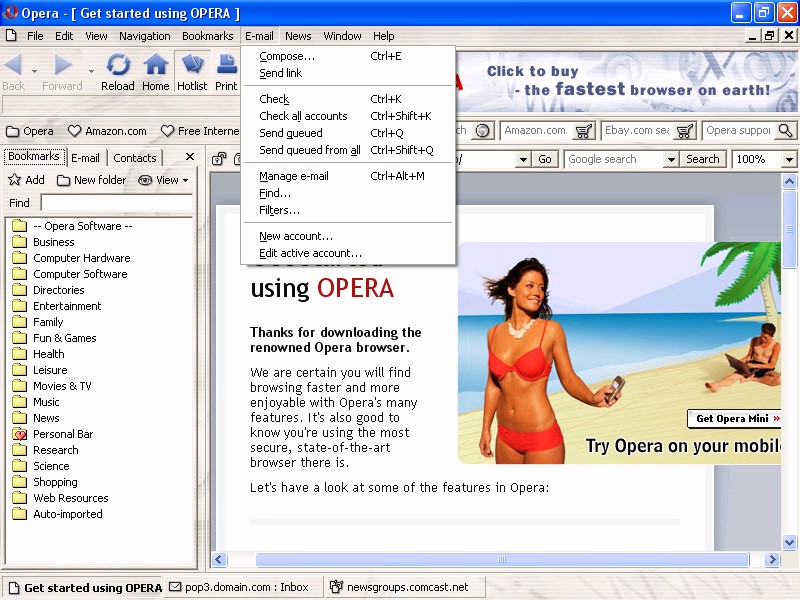
Task: Select Filters... in the E-mail menu
Action: tap(348, 210)
